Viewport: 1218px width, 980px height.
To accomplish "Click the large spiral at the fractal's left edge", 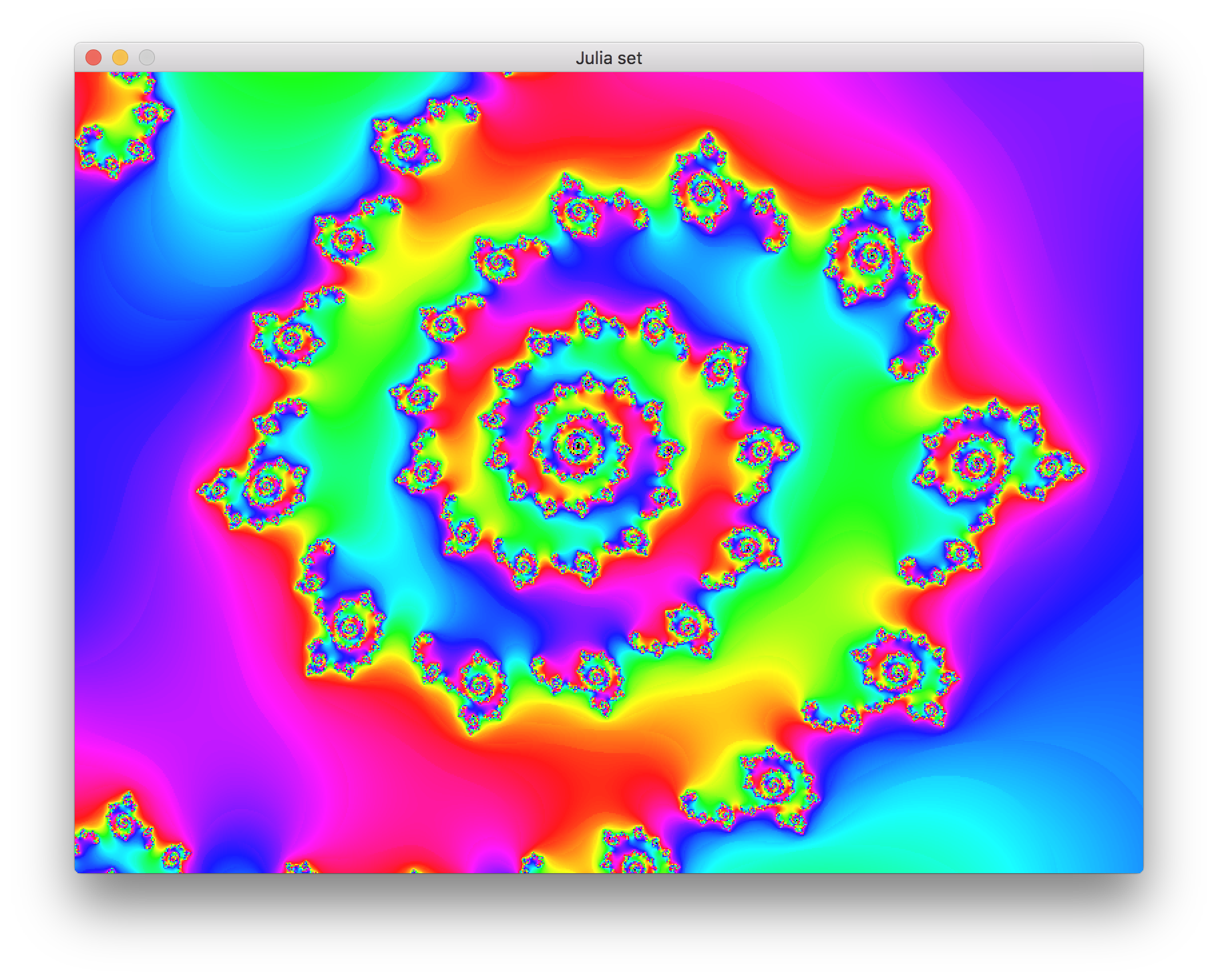I will coord(267,484).
